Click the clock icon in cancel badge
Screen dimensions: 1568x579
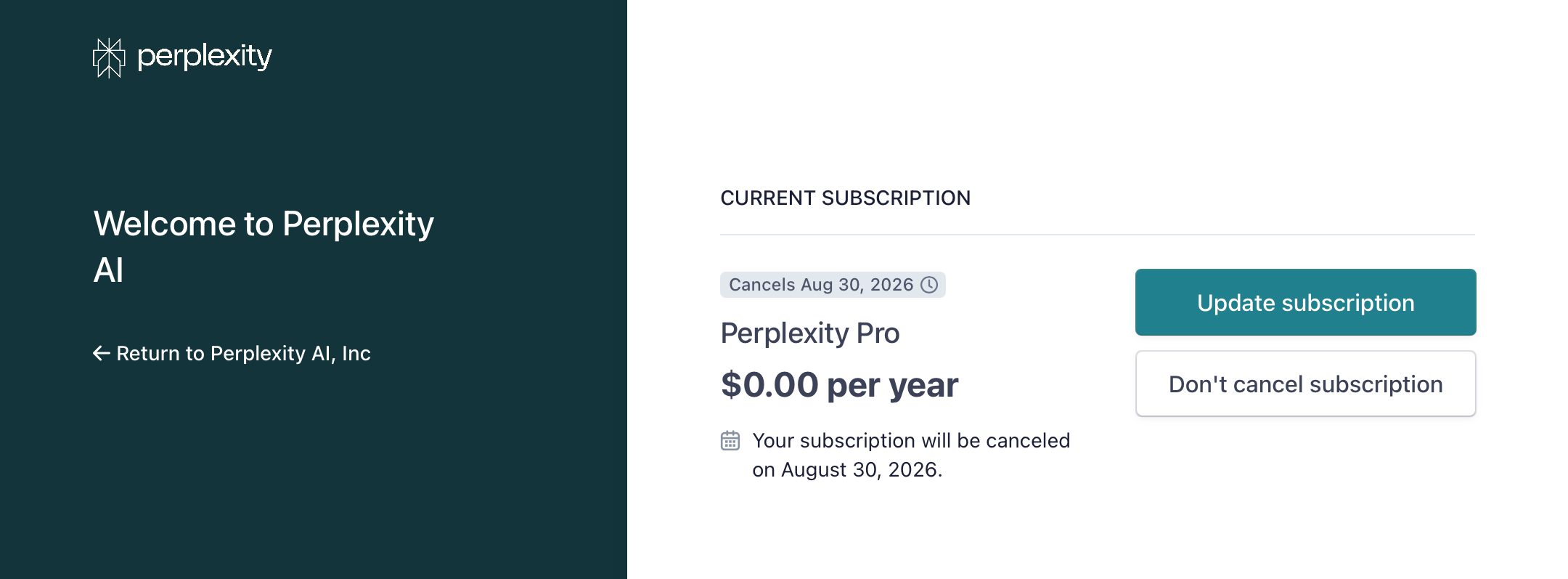click(x=929, y=285)
